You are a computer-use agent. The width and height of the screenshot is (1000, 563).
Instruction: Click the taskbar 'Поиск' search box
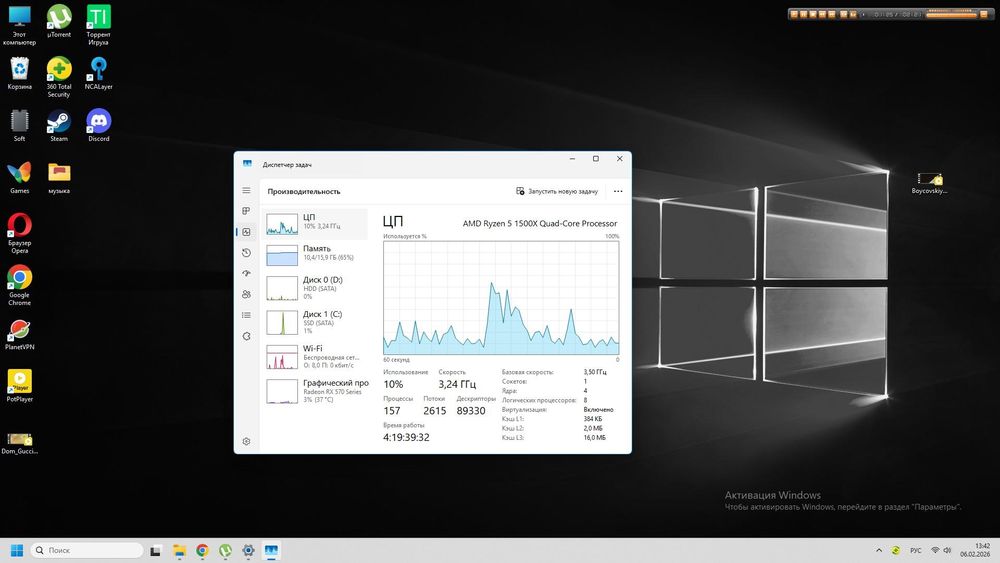pos(87,550)
